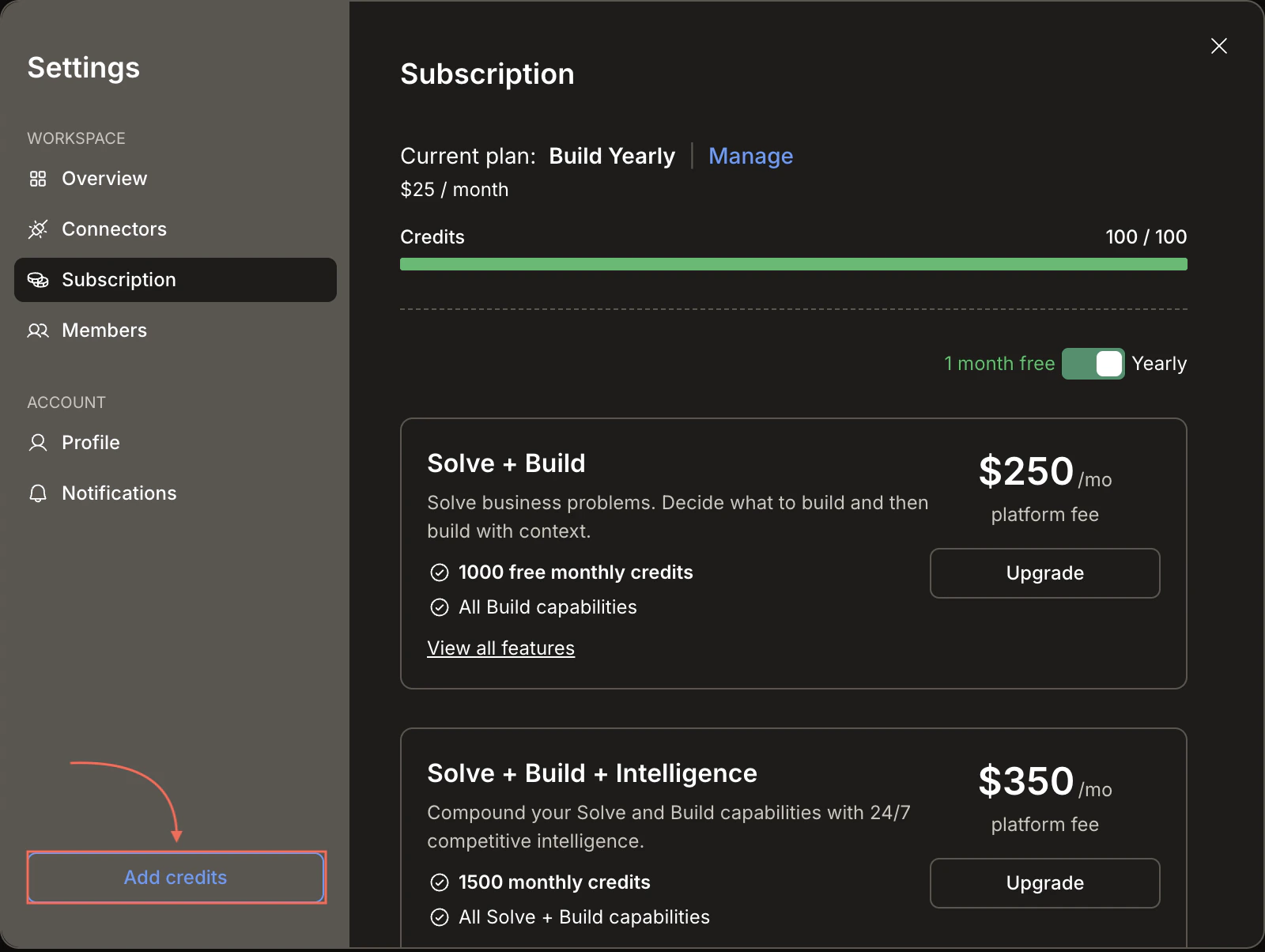The height and width of the screenshot is (952, 1265).
Task: Open the Notifications settings page
Action: 119,493
